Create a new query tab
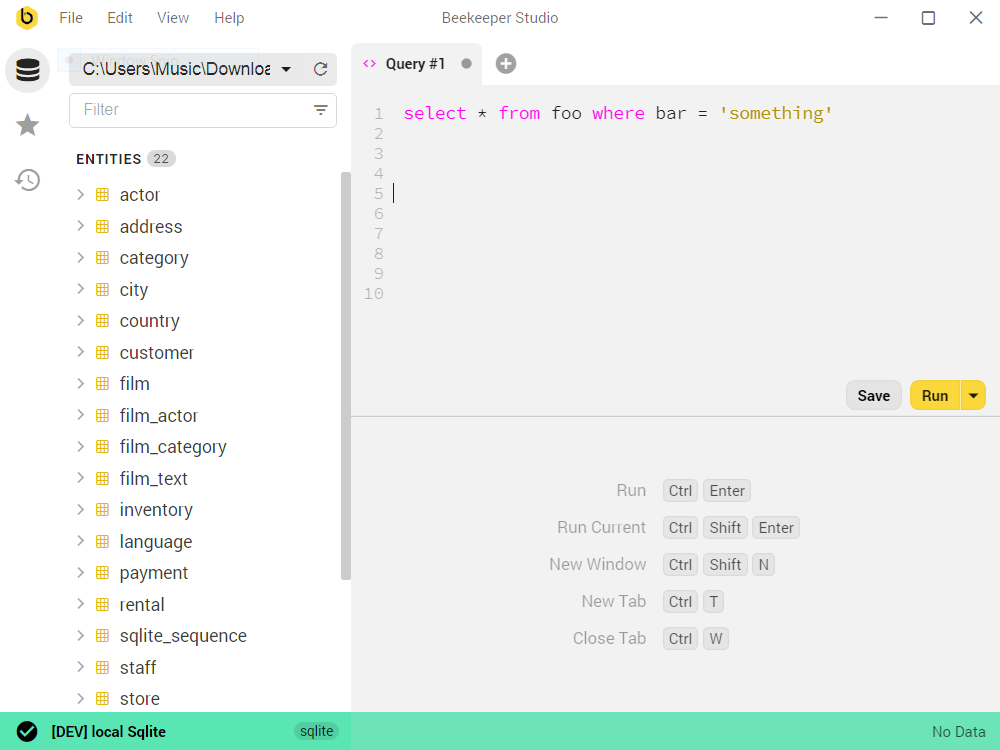1000x750 pixels. coord(505,63)
